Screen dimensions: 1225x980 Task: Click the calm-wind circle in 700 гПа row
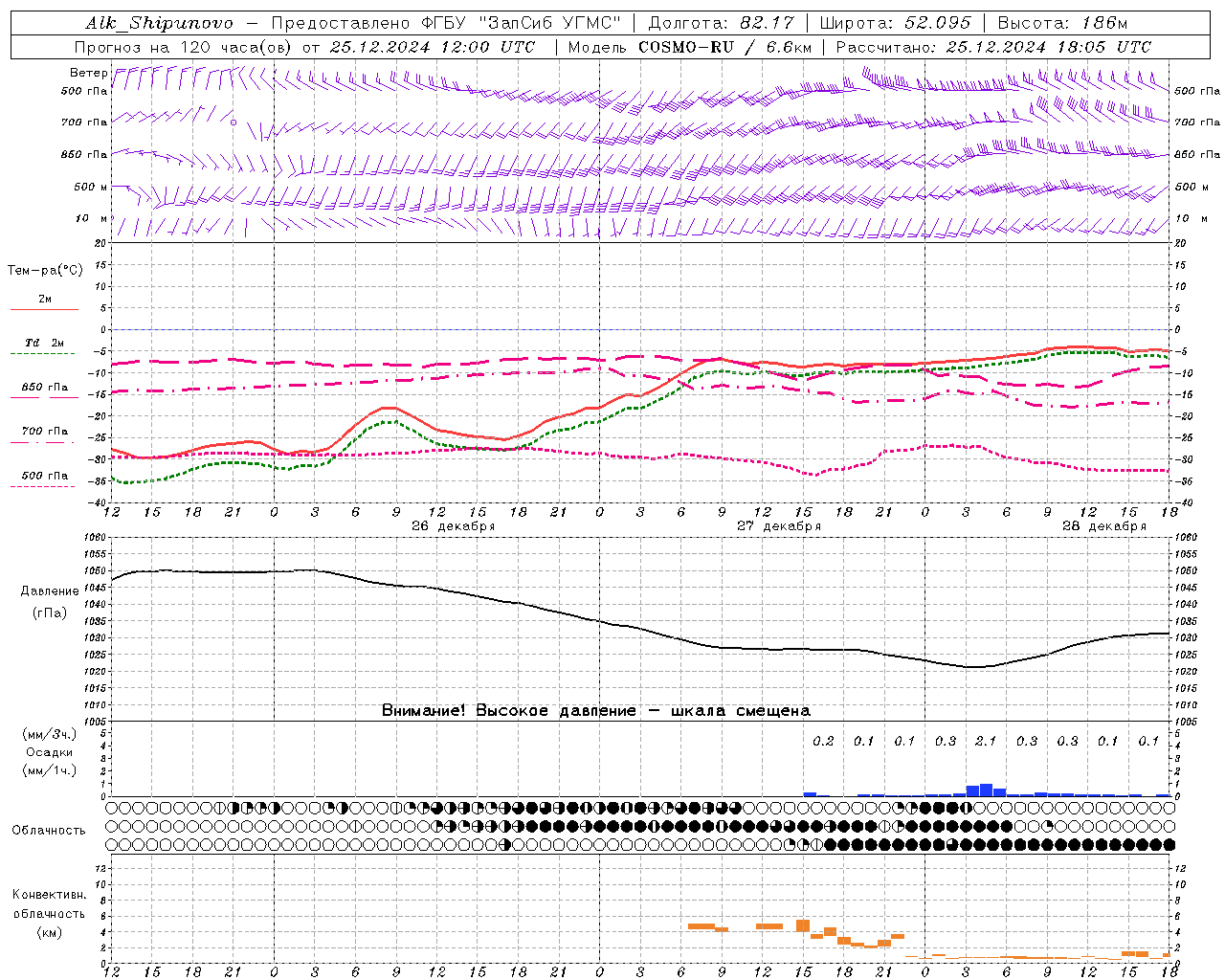(234, 122)
